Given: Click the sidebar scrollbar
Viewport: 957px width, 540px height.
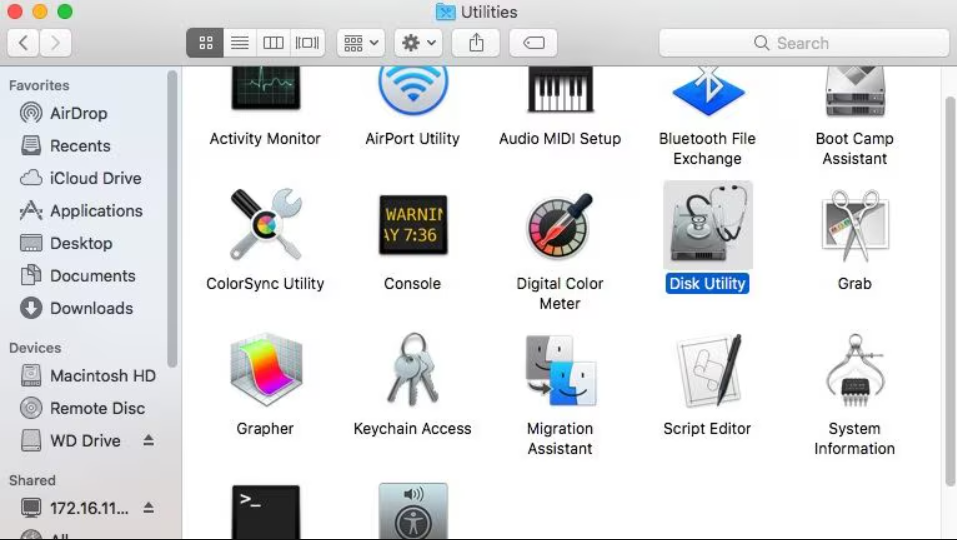Looking at the screenshot, I should coord(173,218).
